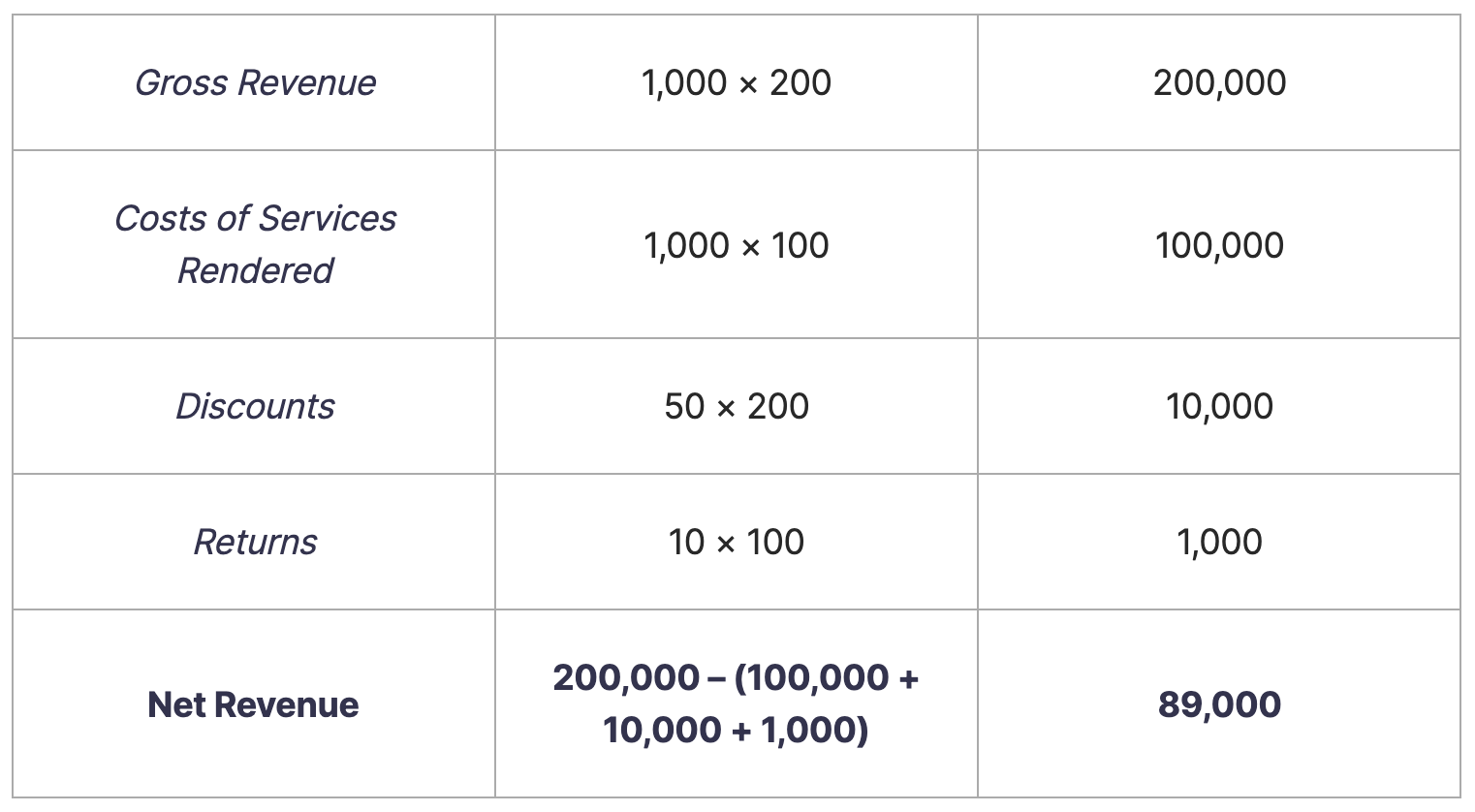The width and height of the screenshot is (1475, 812).
Task: Click "Revenue" in the bold Net Revenue label
Action: click(x=287, y=704)
